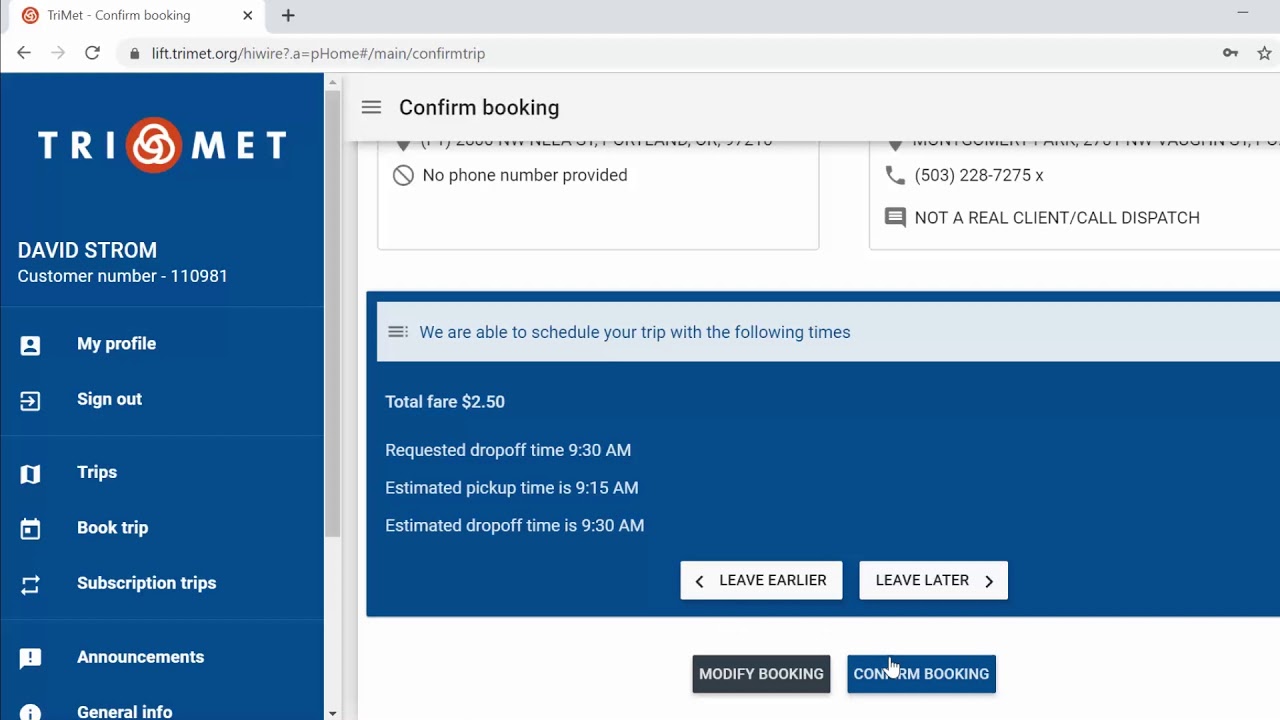The height and width of the screenshot is (720, 1280).
Task: Click the Total fare $2.50 text
Action: point(445,402)
